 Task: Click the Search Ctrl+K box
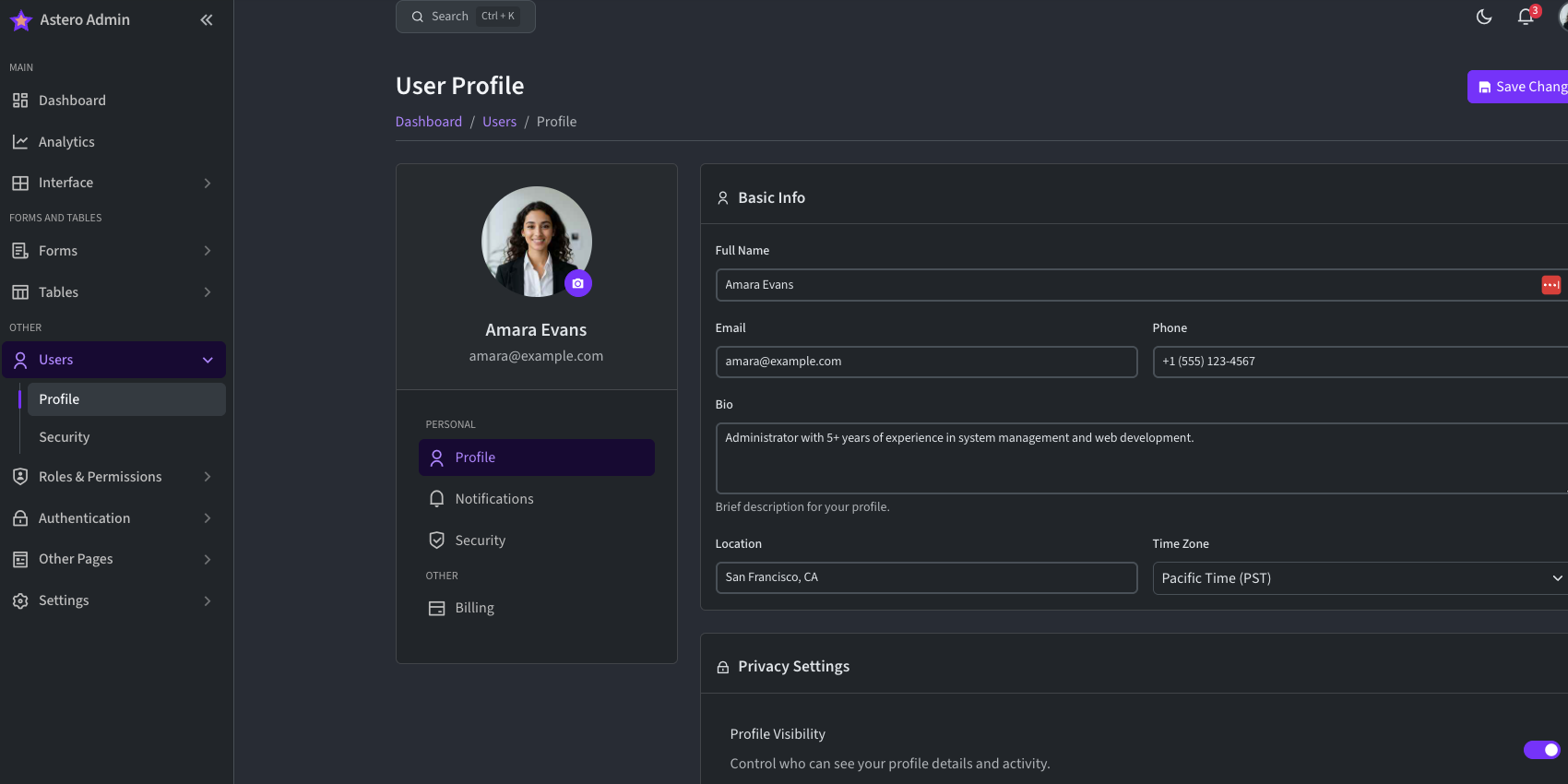coord(466,17)
